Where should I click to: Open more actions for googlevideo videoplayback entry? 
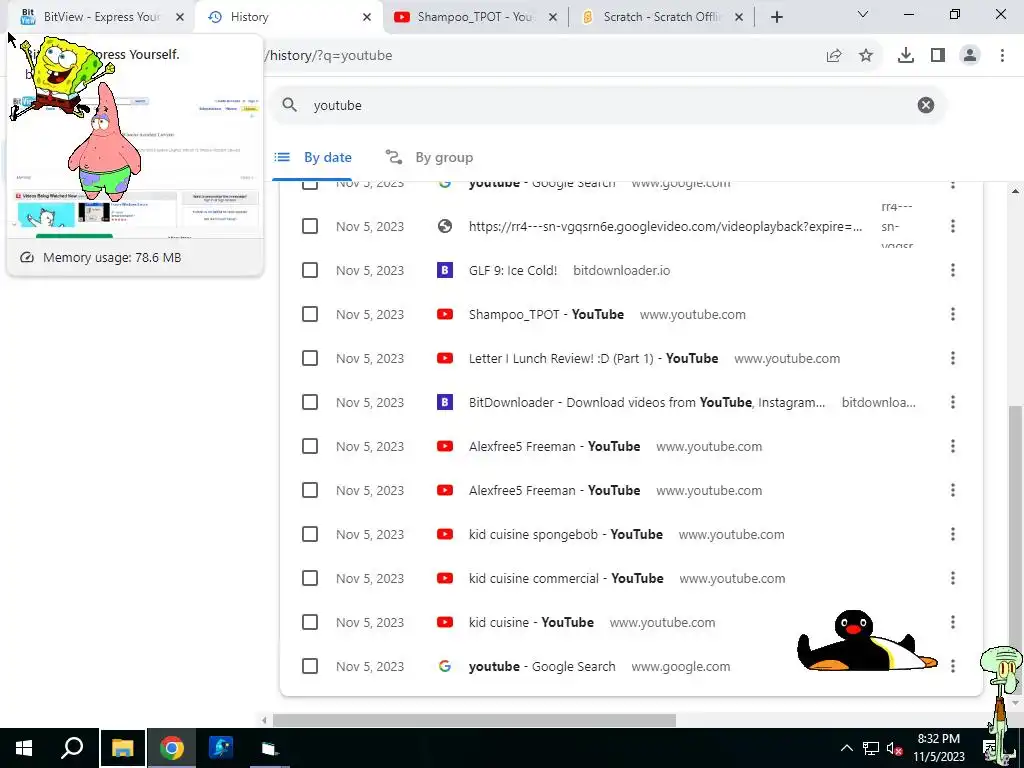pos(953,227)
